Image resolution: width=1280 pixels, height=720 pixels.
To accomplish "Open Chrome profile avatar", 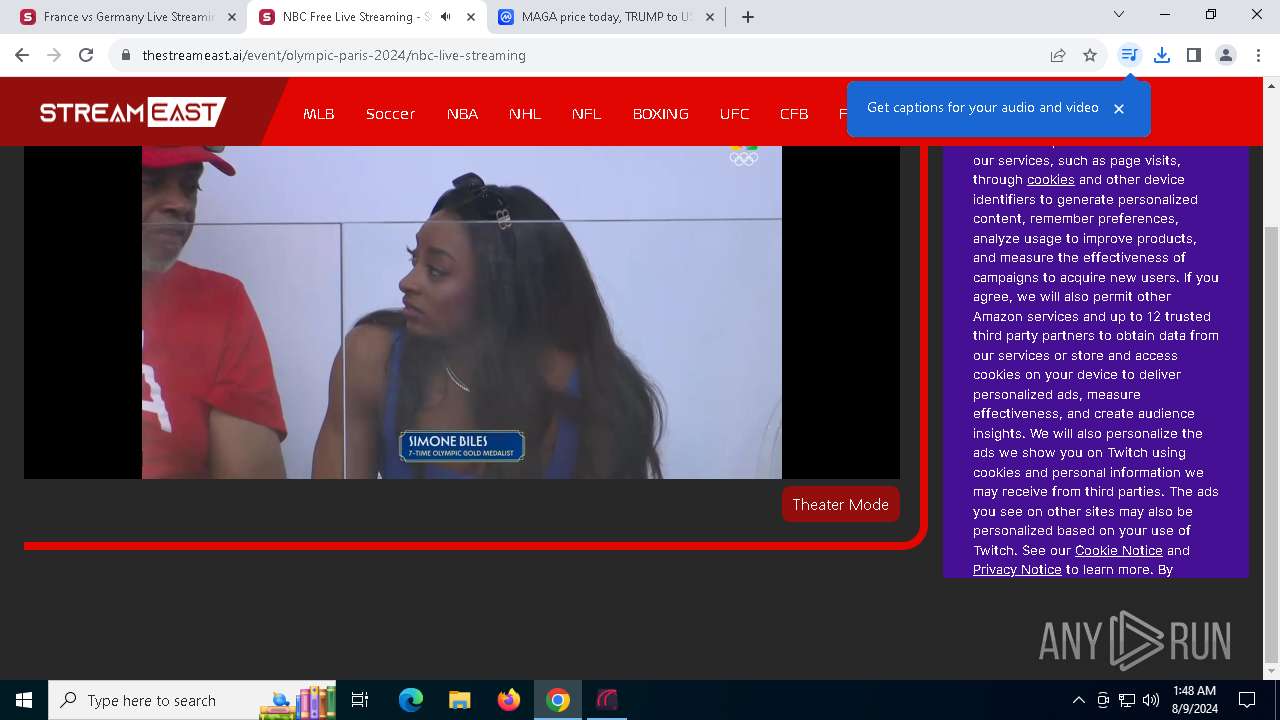I will coord(1226,55).
